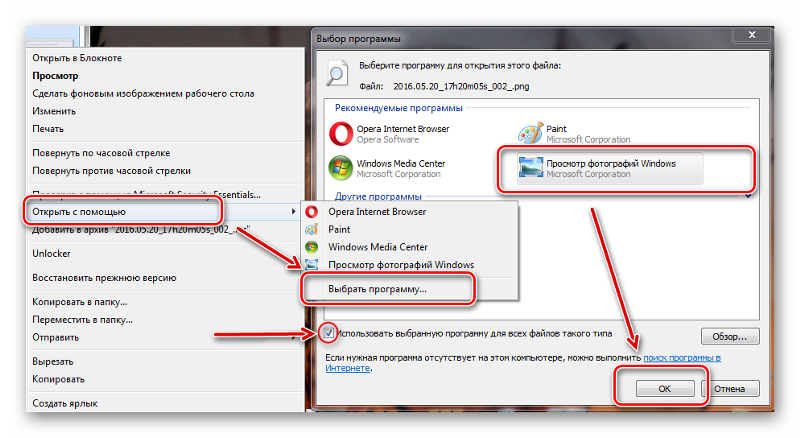Select Вырезать from the context menu
Viewport: 800px width, 438px height.
click(53, 361)
